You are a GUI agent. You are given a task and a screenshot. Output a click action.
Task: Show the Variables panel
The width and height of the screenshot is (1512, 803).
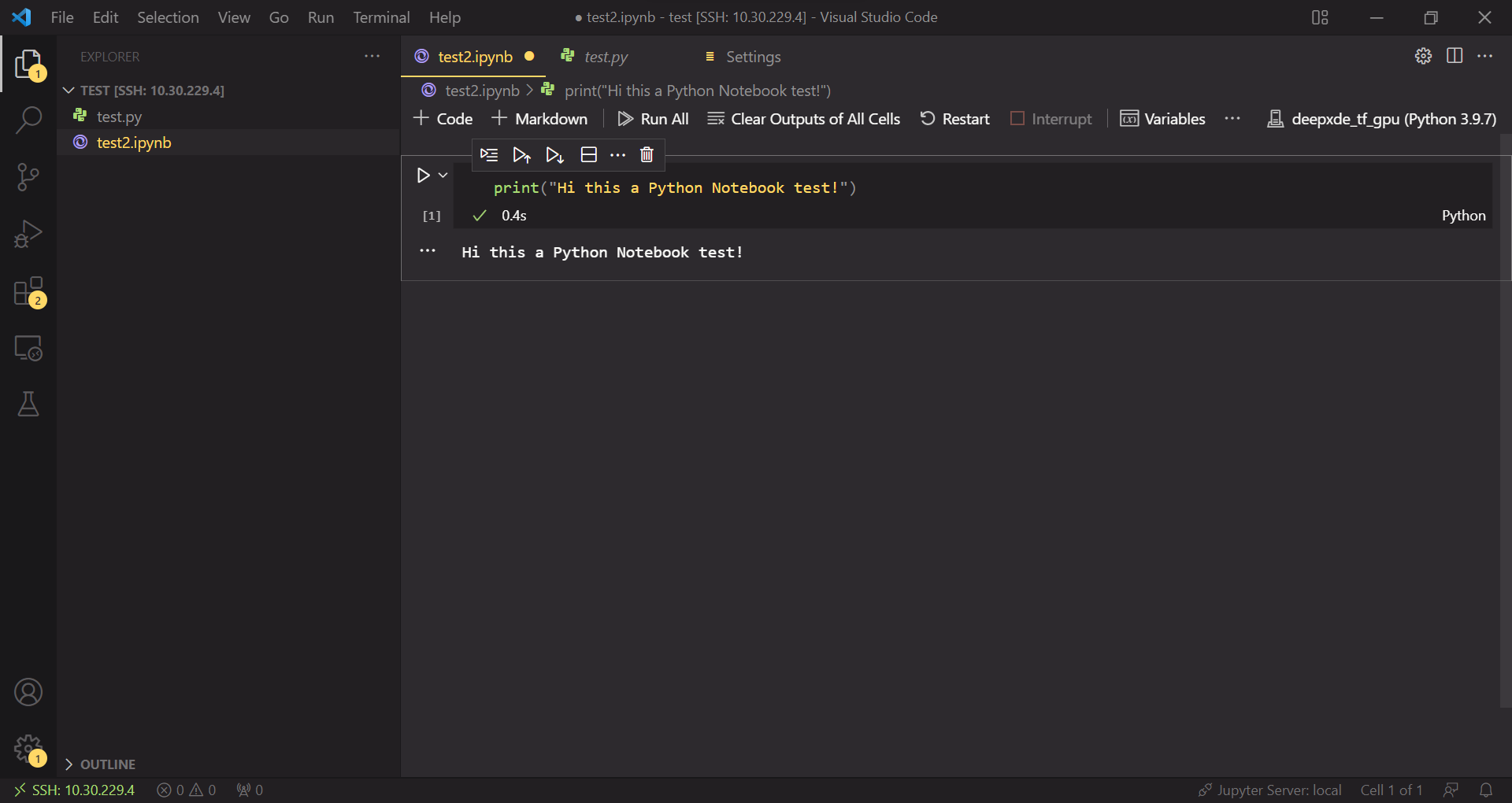click(1163, 119)
